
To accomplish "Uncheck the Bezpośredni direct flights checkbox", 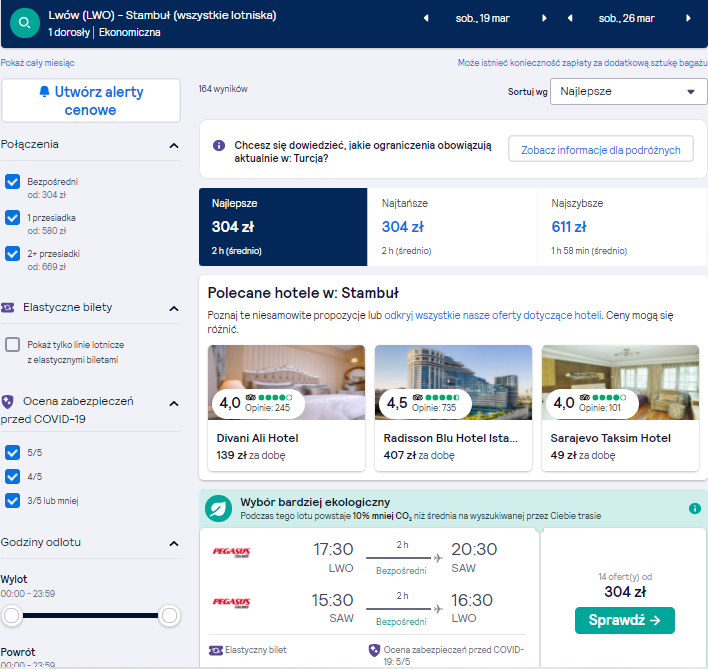I will [13, 182].
